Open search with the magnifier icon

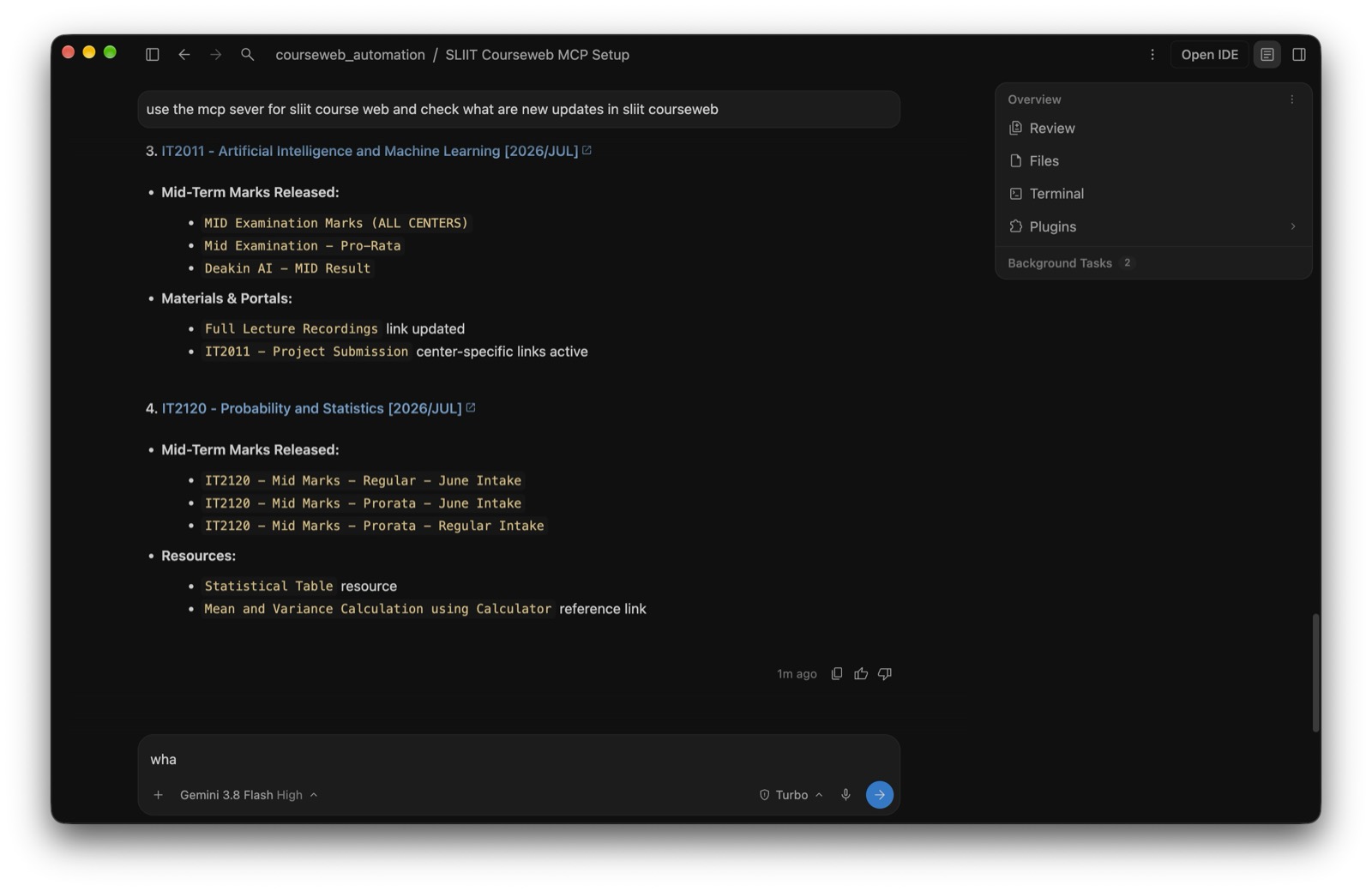click(x=247, y=54)
